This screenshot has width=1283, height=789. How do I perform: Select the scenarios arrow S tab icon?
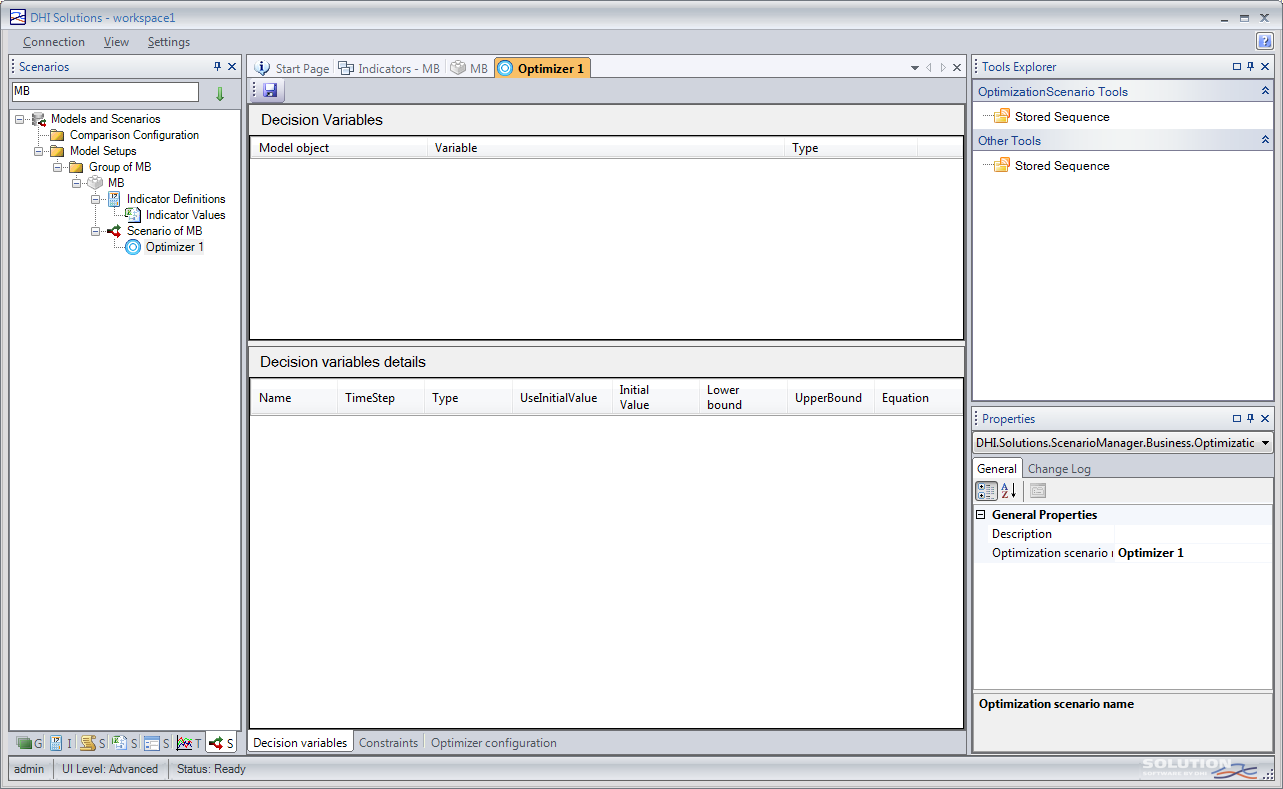(216, 743)
